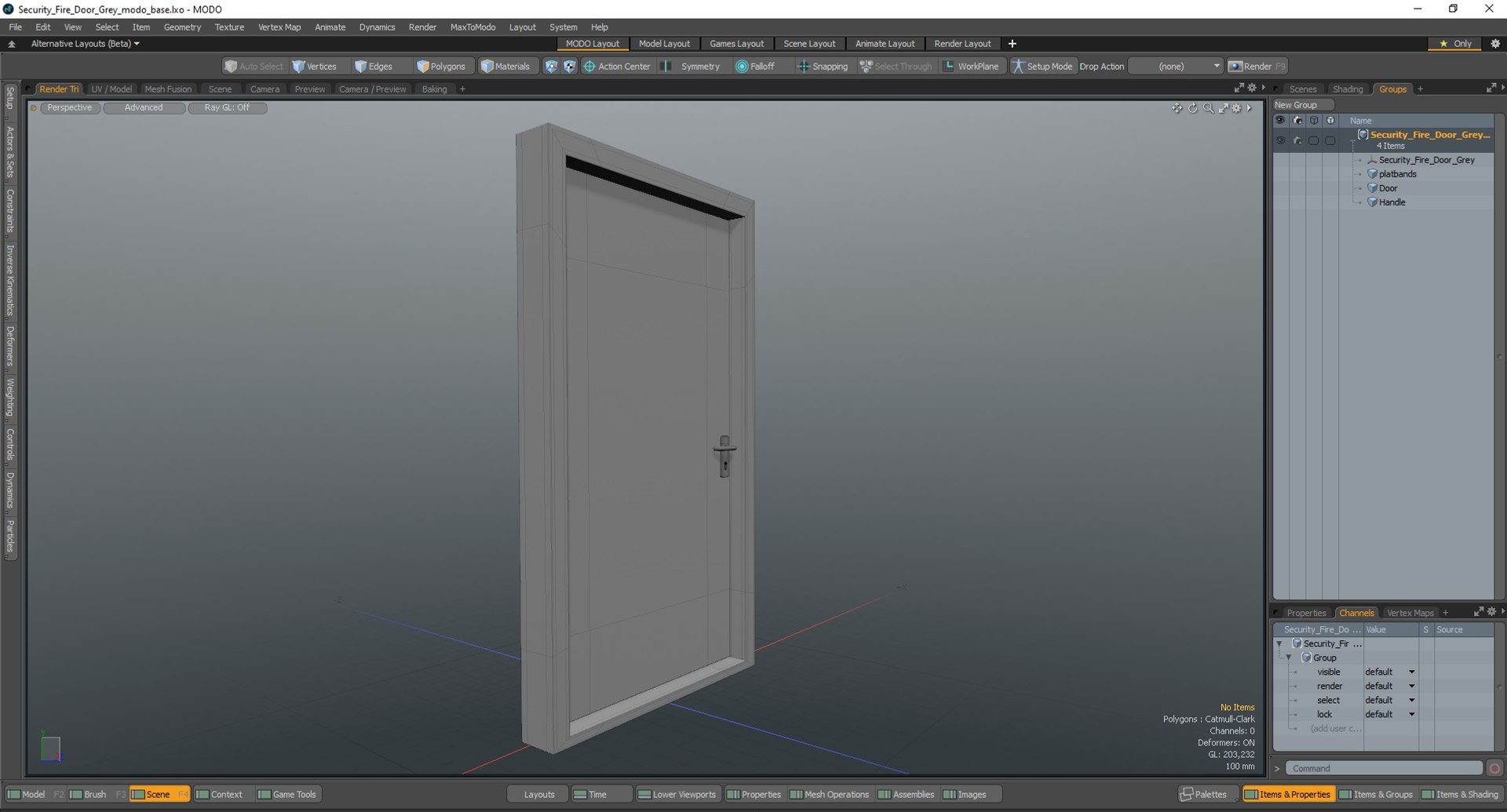Click the viewport pan move icon

[1177, 108]
